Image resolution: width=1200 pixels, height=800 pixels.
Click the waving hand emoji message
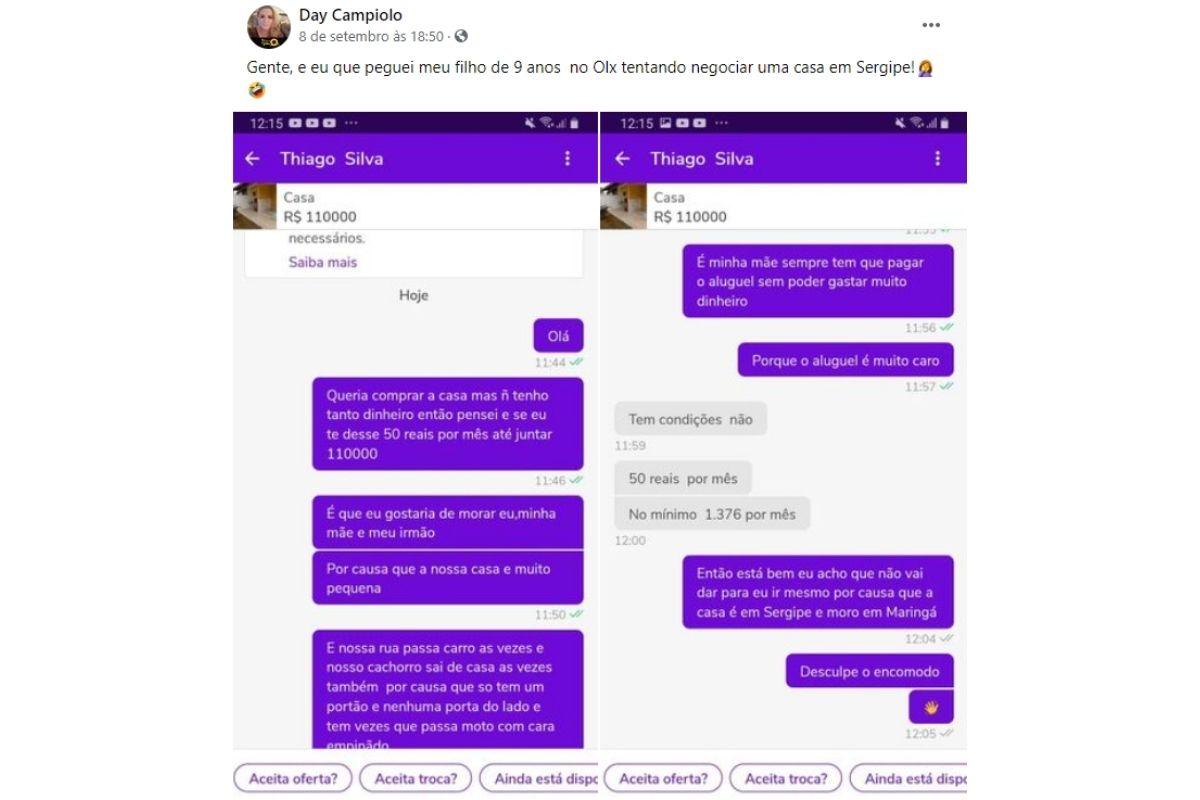931,708
